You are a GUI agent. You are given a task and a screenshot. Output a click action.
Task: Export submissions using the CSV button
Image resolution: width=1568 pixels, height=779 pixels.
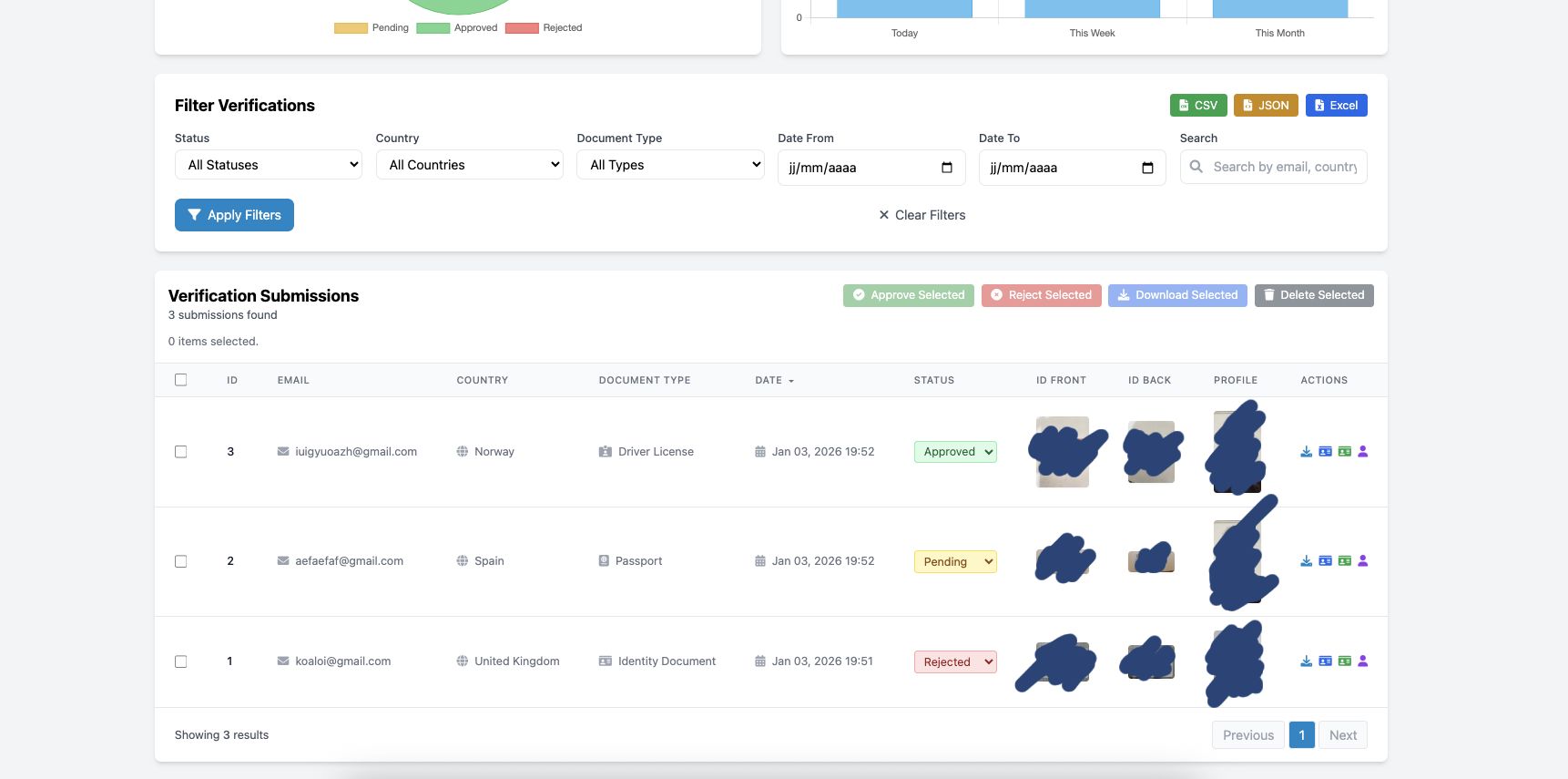tap(1198, 106)
